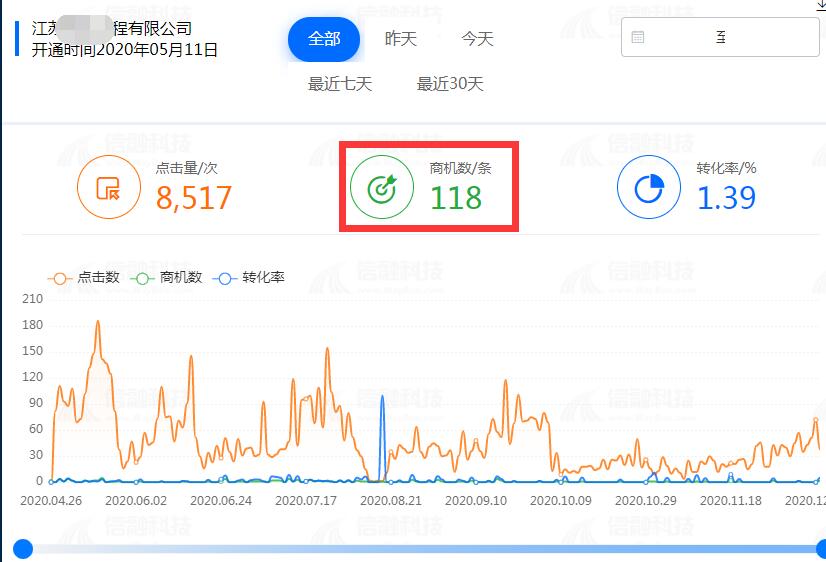Click the orange click-count icon
The width and height of the screenshot is (826, 562).
[x=109, y=187]
